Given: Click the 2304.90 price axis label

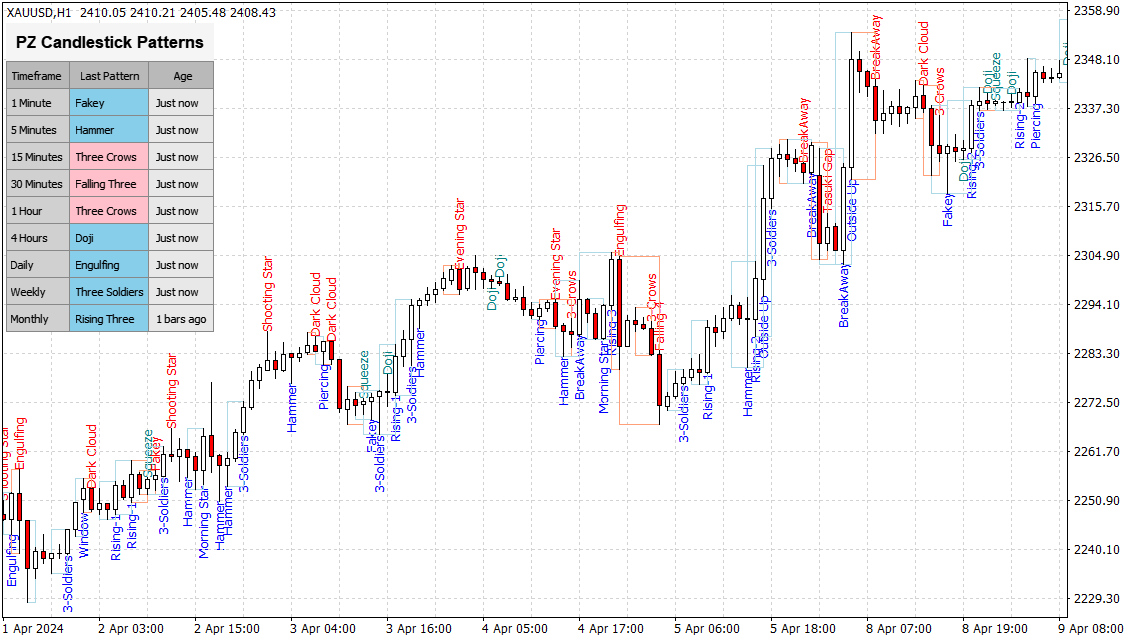Looking at the screenshot, I should pos(1096,256).
